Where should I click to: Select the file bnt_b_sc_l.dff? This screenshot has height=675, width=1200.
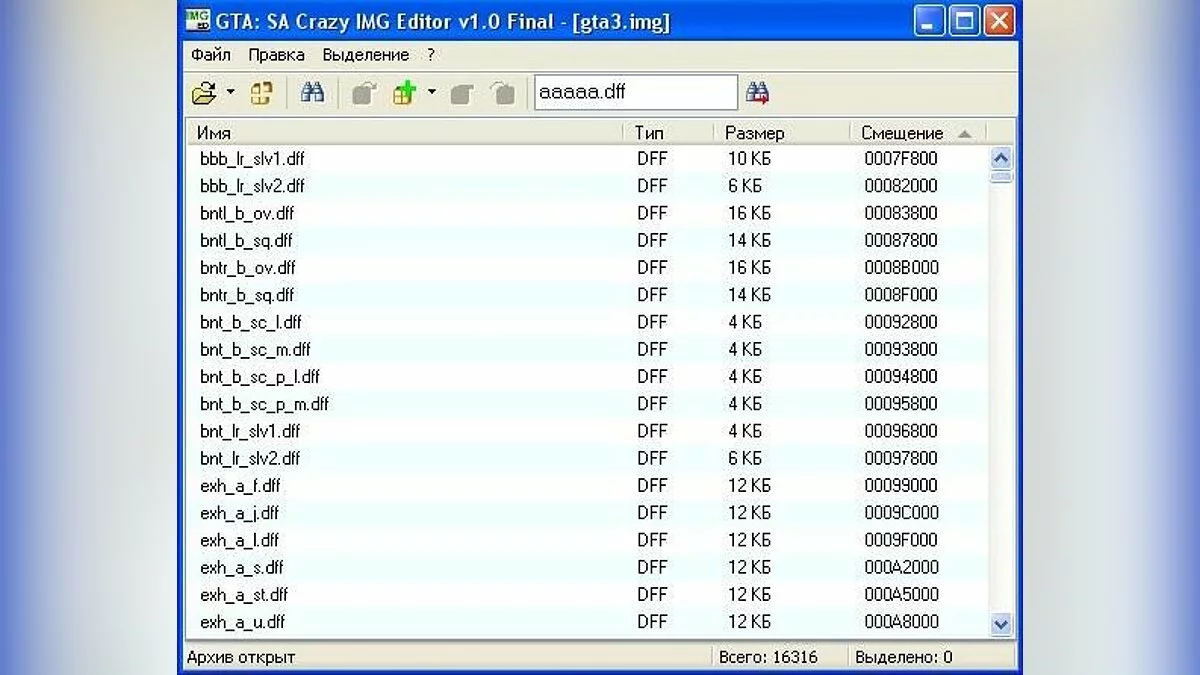click(x=251, y=322)
